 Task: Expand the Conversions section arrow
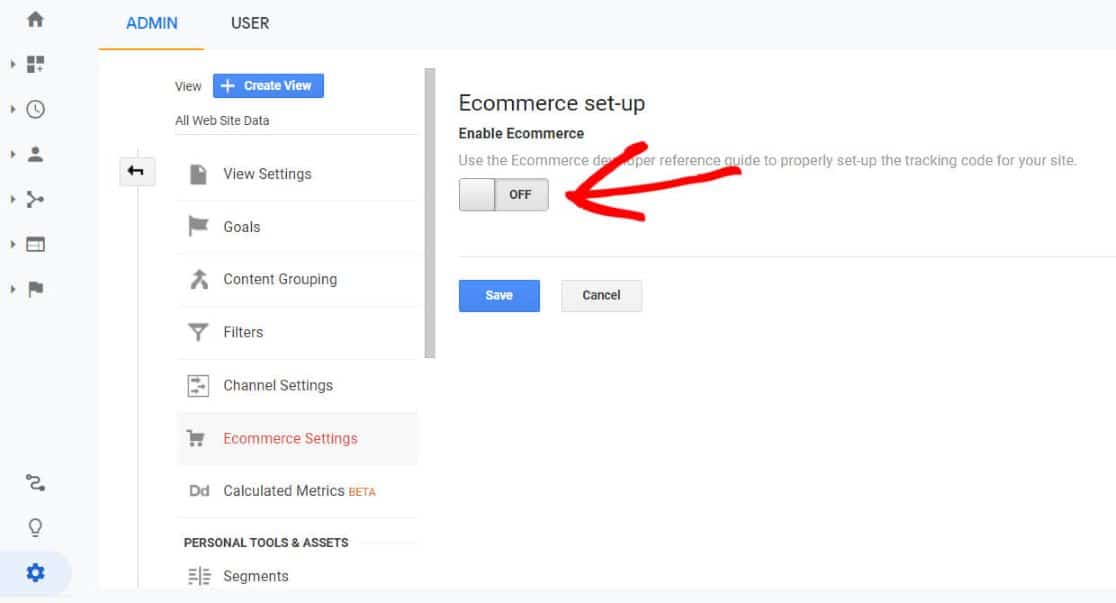(x=13, y=289)
